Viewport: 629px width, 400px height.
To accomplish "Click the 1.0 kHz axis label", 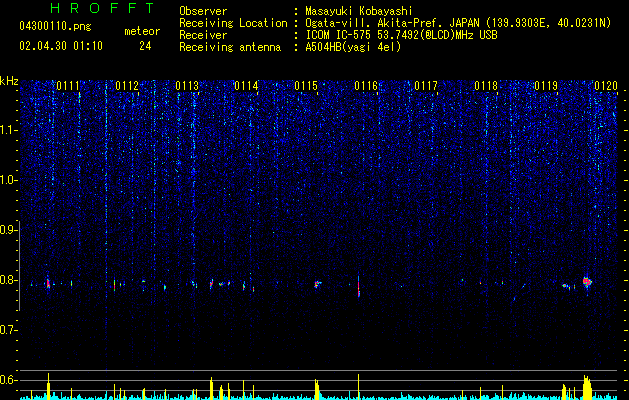I will coord(9,180).
